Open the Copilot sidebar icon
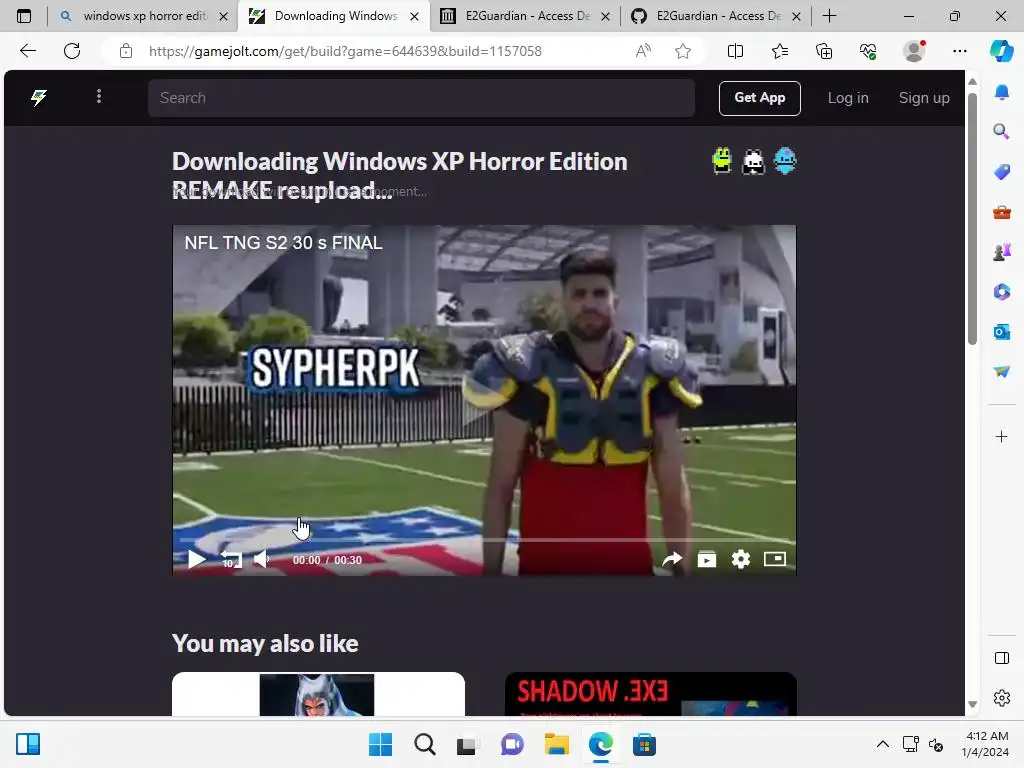 [1001, 51]
